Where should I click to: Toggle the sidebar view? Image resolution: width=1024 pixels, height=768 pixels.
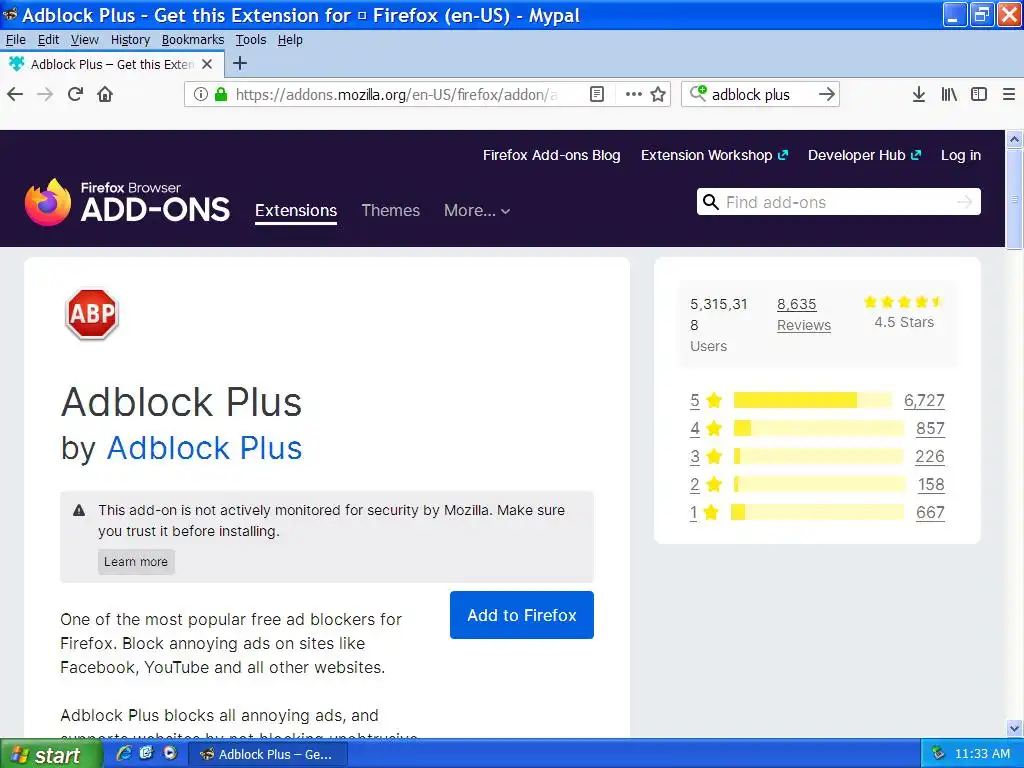point(978,94)
